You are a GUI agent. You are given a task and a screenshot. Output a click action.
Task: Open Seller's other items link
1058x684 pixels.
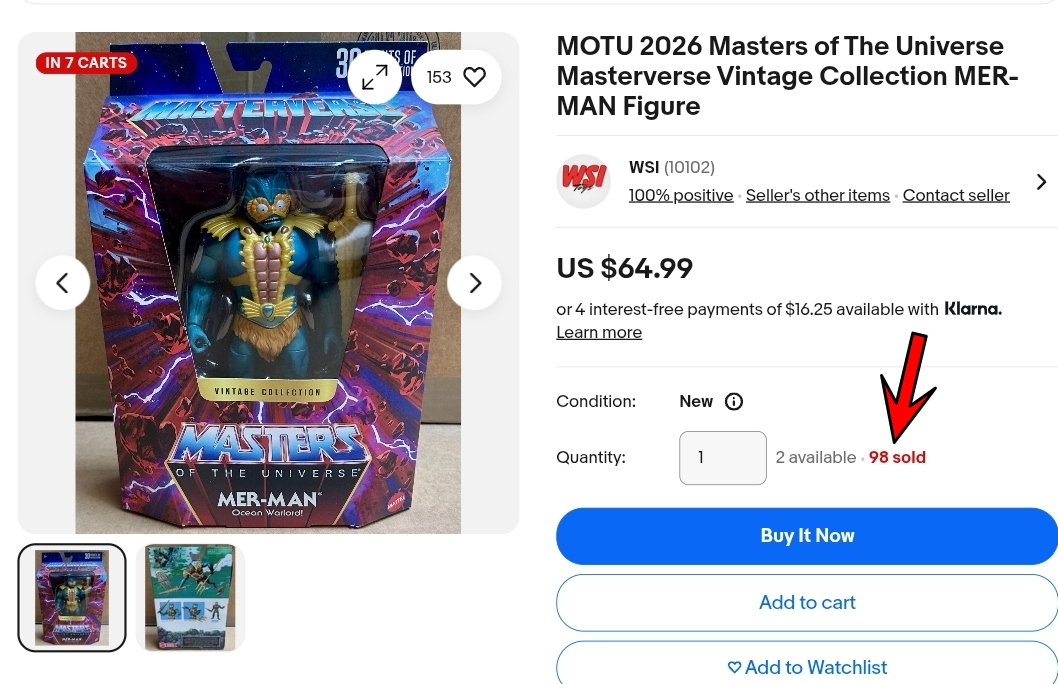[818, 196]
